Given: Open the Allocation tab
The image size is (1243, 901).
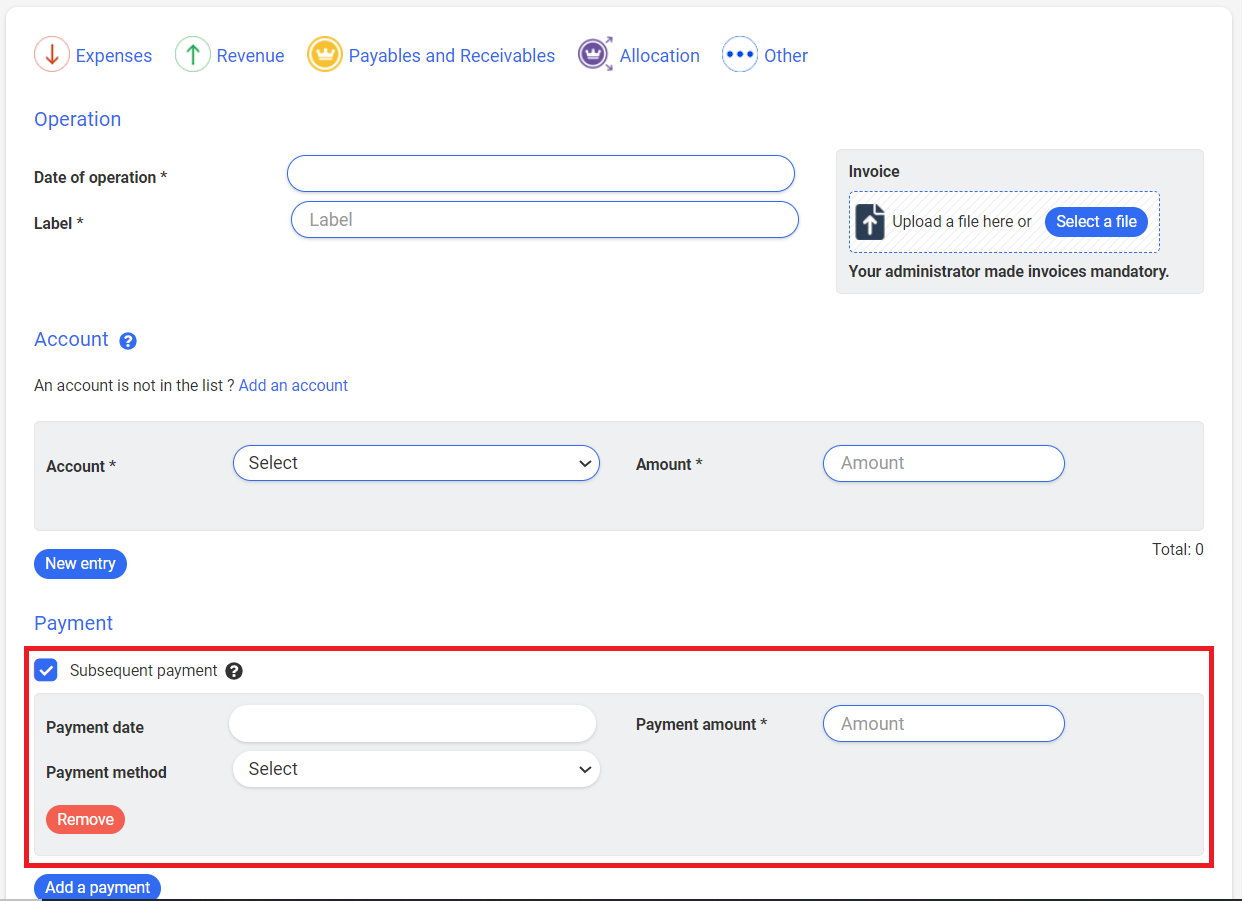Looking at the screenshot, I should [659, 56].
